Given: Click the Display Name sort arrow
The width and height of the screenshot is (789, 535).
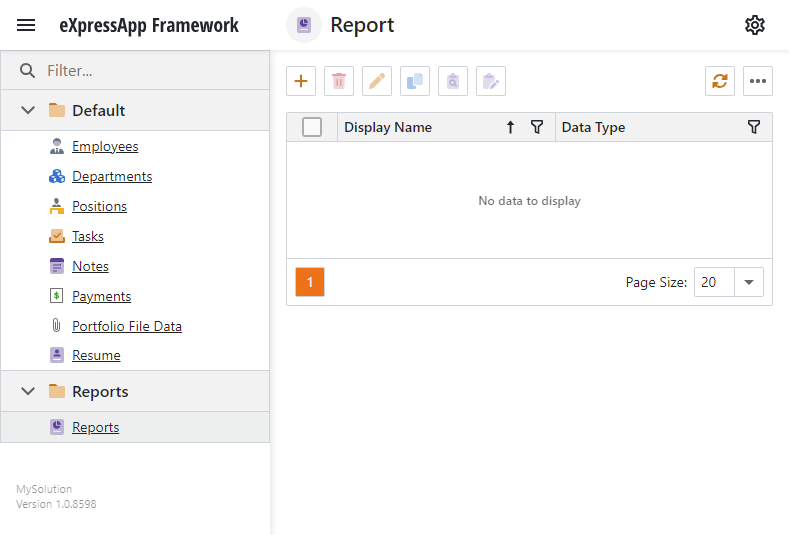Looking at the screenshot, I should [510, 127].
